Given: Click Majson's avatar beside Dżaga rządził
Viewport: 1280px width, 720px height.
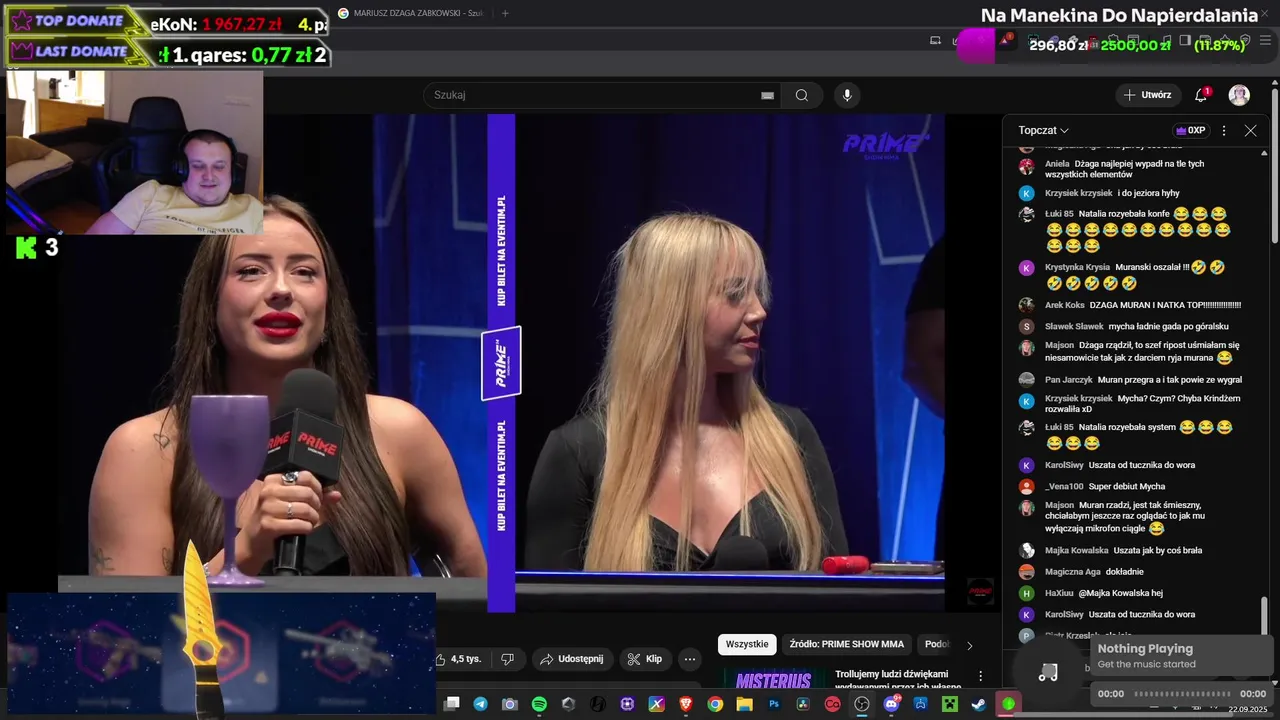Looking at the screenshot, I should (x=1026, y=347).
